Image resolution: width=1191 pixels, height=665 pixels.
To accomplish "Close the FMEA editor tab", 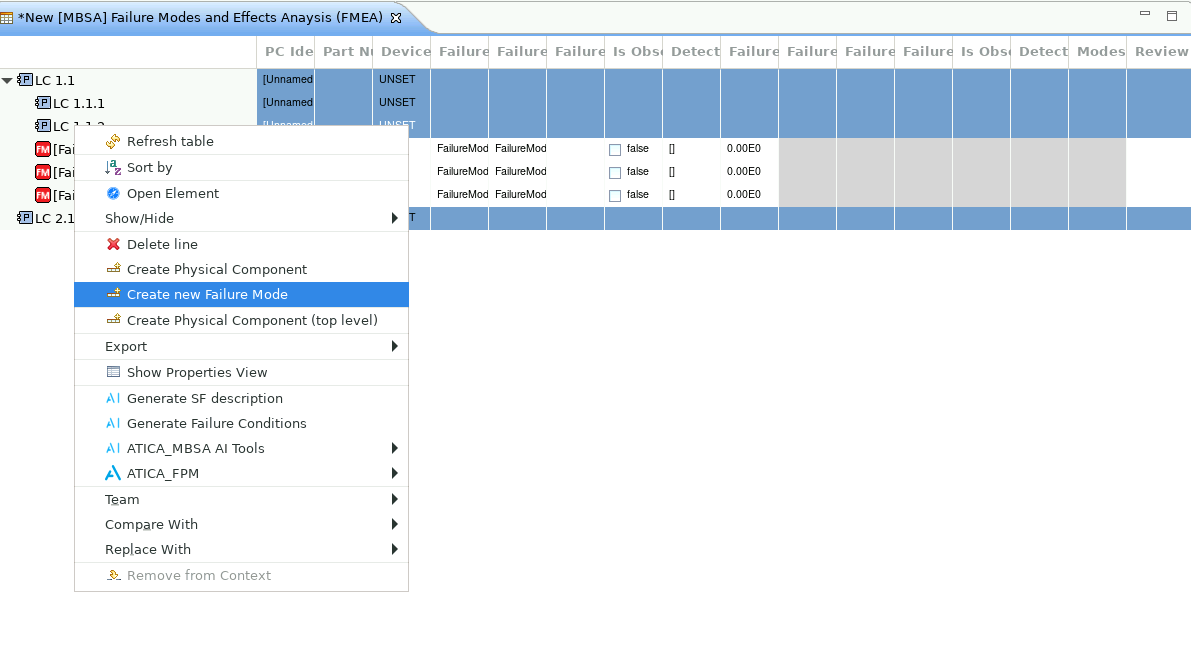I will point(396,17).
